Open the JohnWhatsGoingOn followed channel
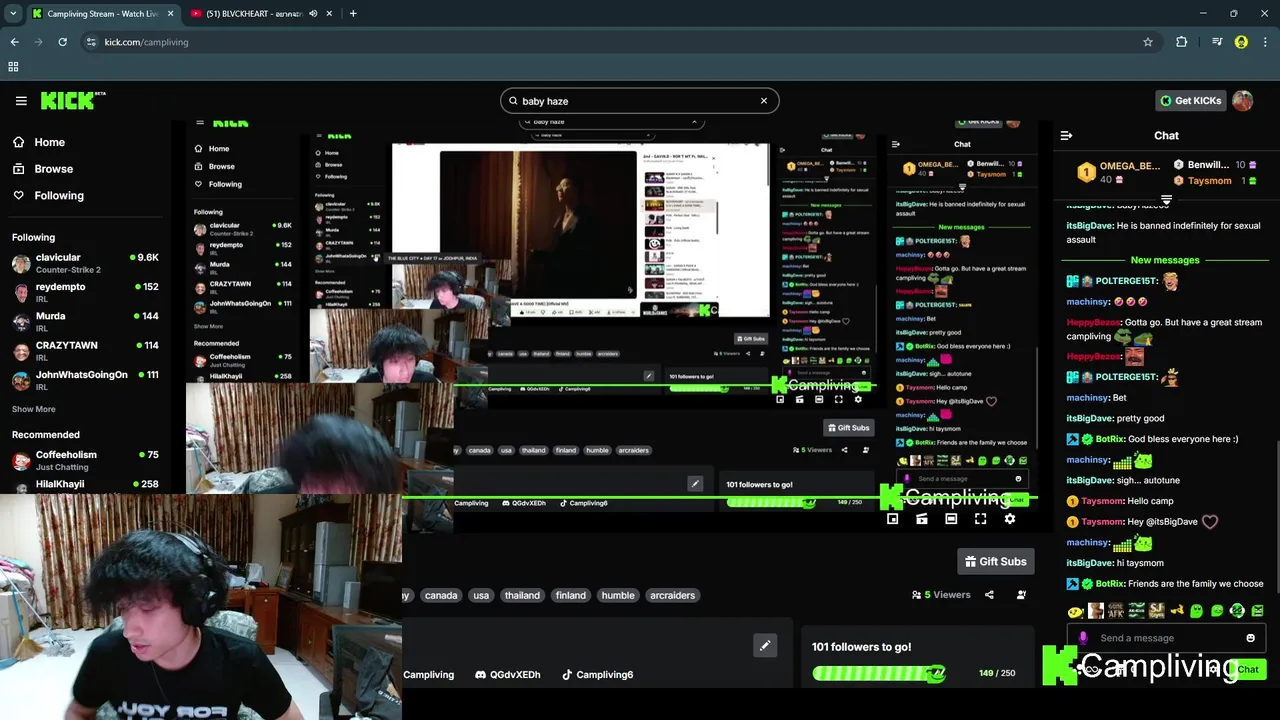The width and height of the screenshot is (1280, 720). point(86,380)
